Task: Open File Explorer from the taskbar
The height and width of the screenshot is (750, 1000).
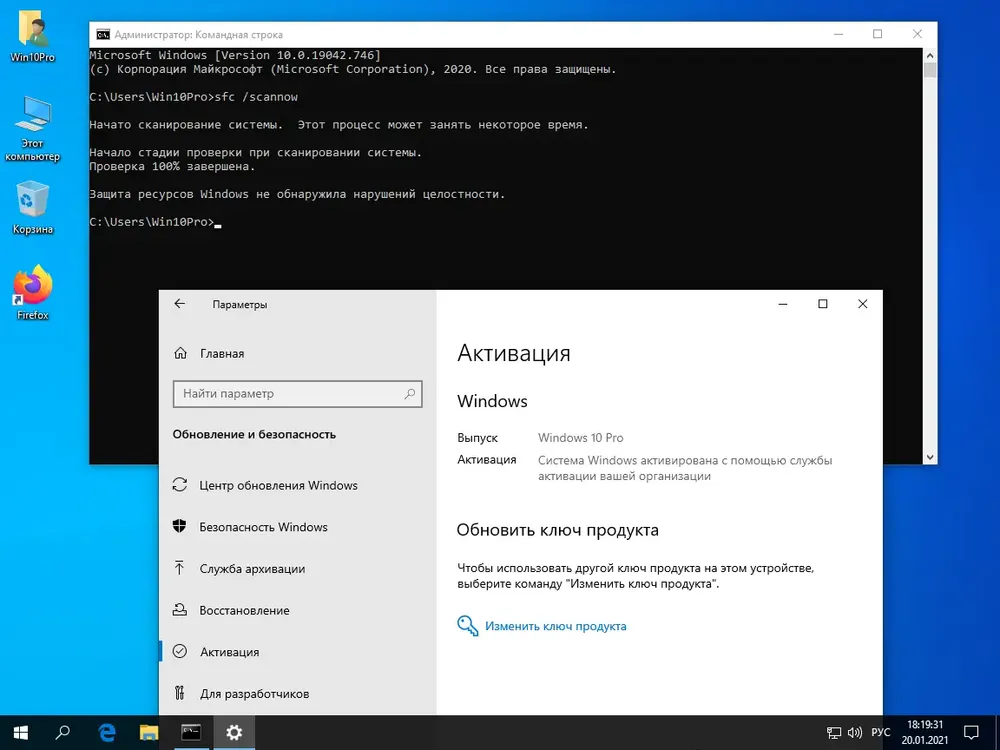Action: 149,732
